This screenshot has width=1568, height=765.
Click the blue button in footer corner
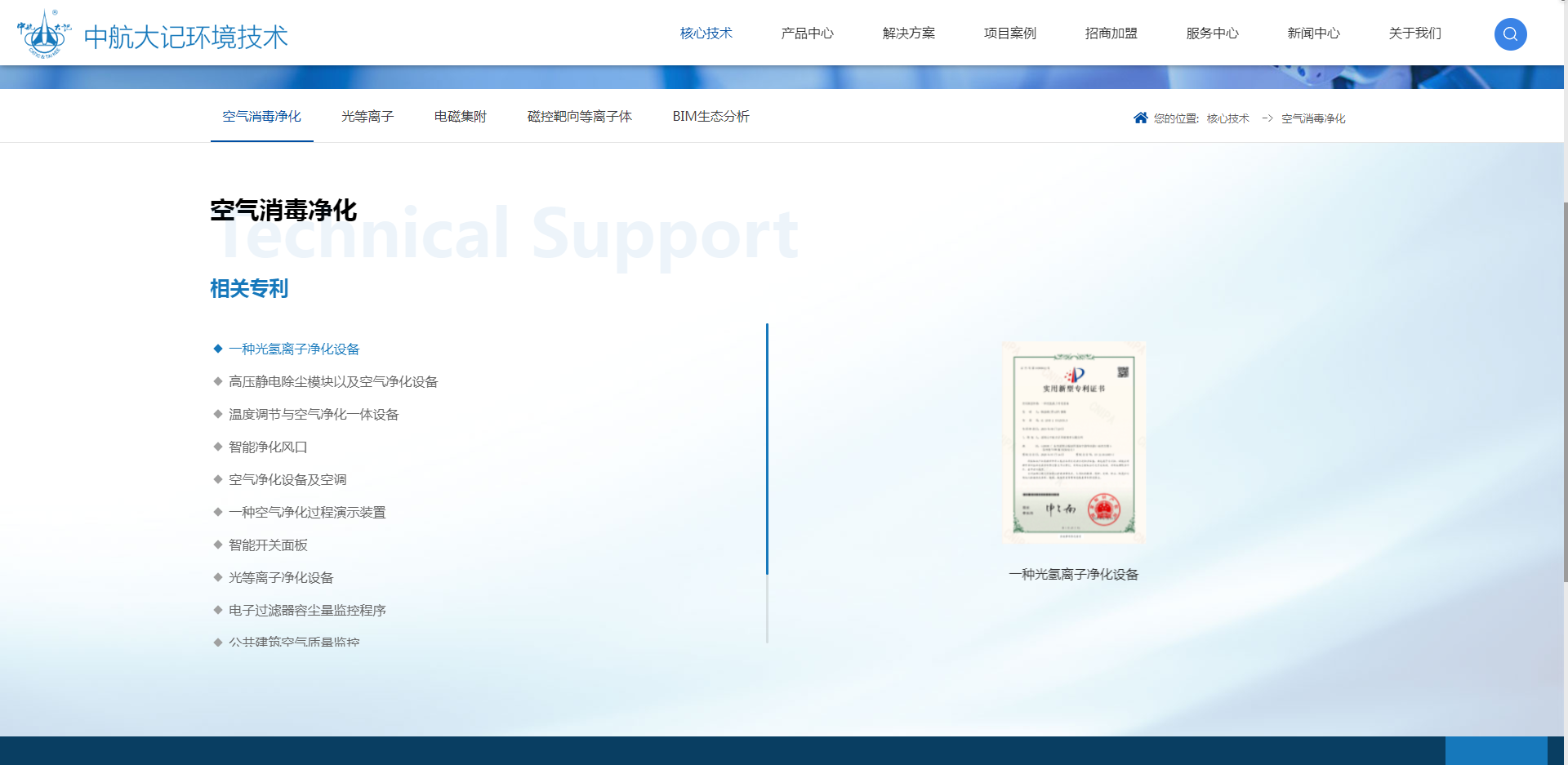pos(1495,750)
